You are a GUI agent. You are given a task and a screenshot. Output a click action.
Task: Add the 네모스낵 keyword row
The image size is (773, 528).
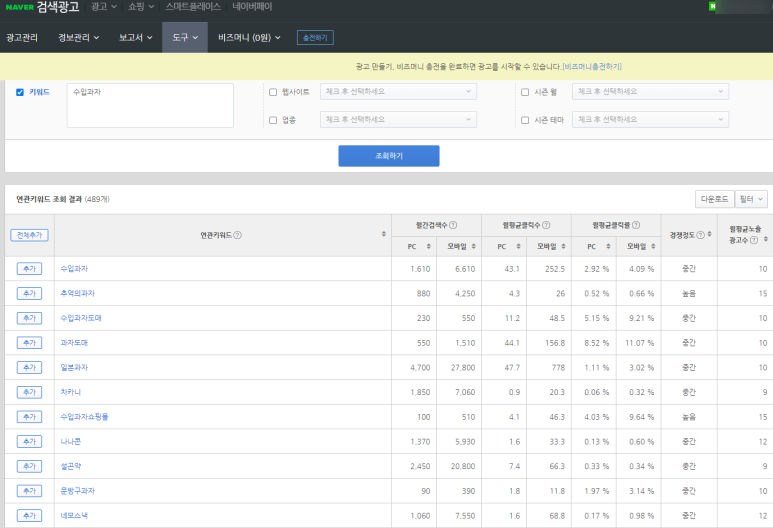pyautogui.click(x=30, y=515)
